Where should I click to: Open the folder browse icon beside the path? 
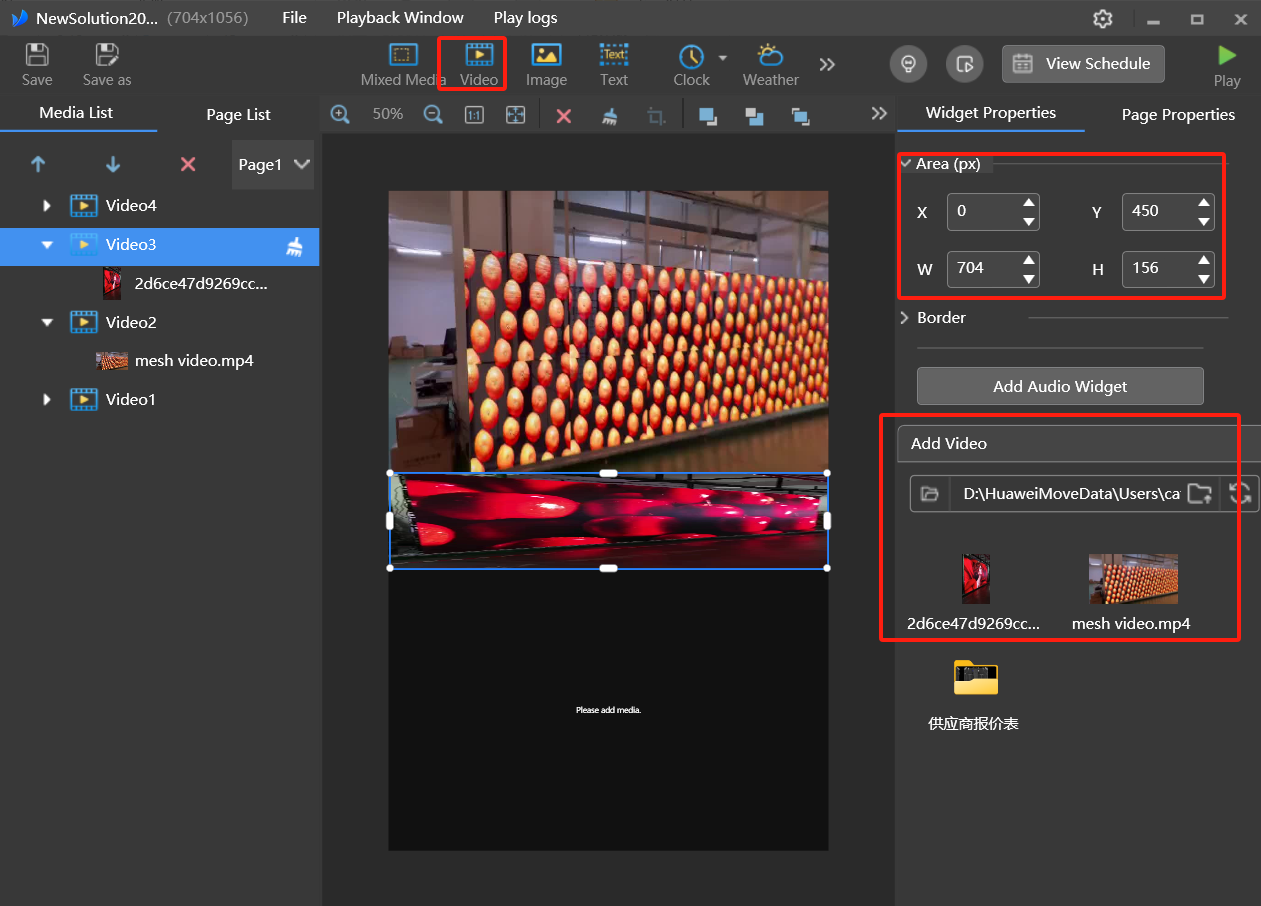point(929,493)
